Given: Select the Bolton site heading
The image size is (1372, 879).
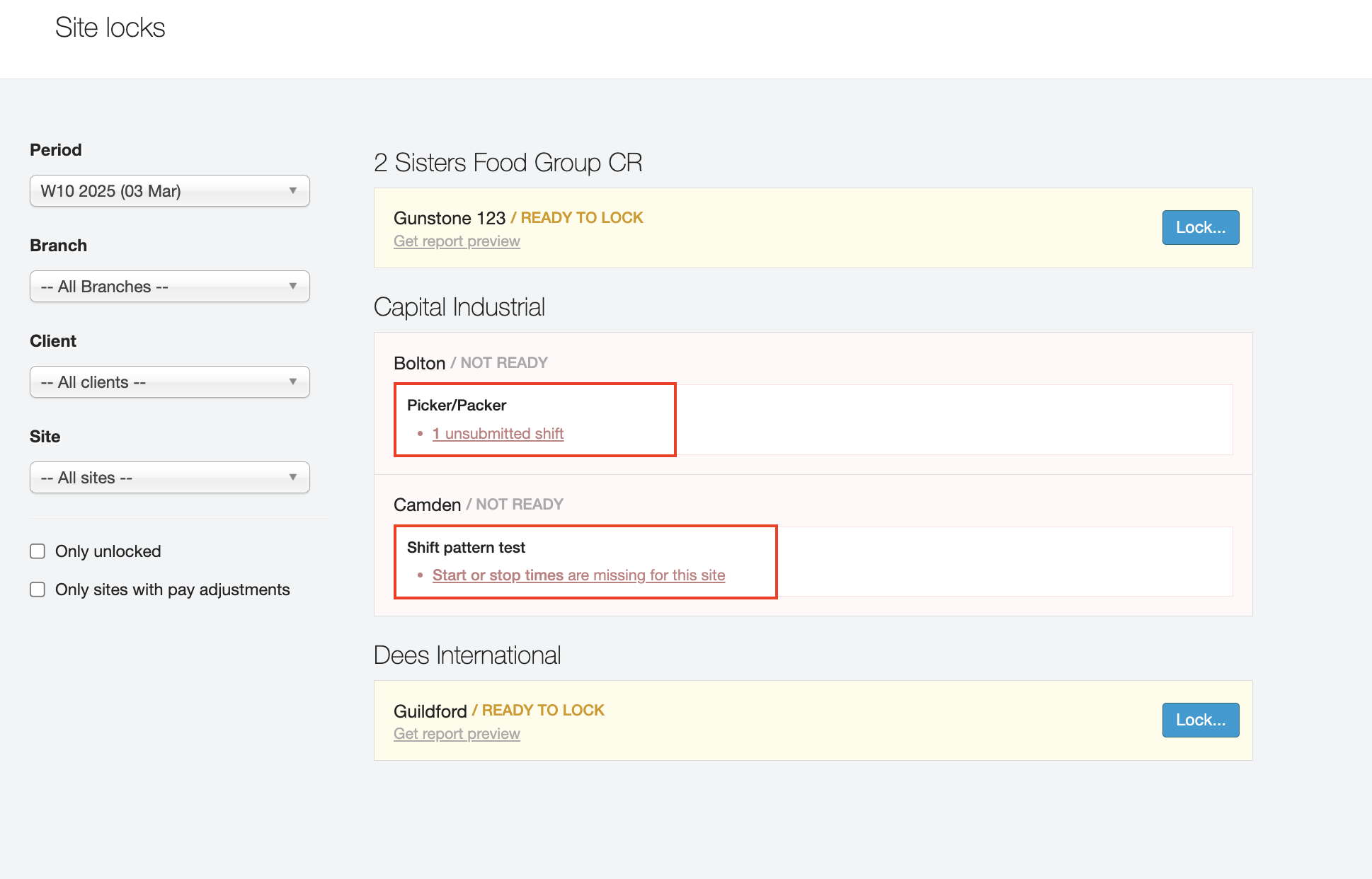Looking at the screenshot, I should pos(419,363).
